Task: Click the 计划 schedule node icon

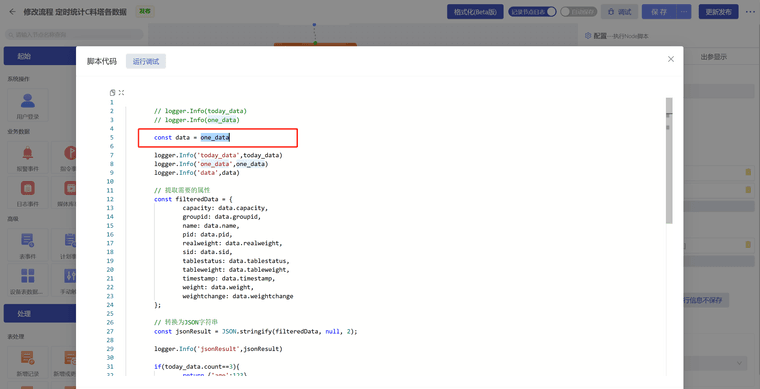Action: click(x=70, y=240)
